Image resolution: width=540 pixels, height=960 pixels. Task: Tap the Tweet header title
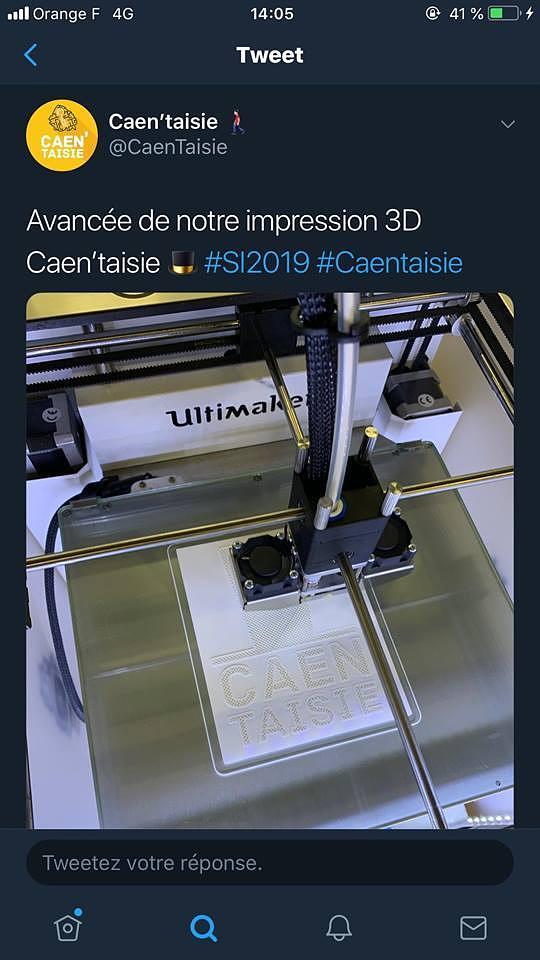click(x=270, y=55)
